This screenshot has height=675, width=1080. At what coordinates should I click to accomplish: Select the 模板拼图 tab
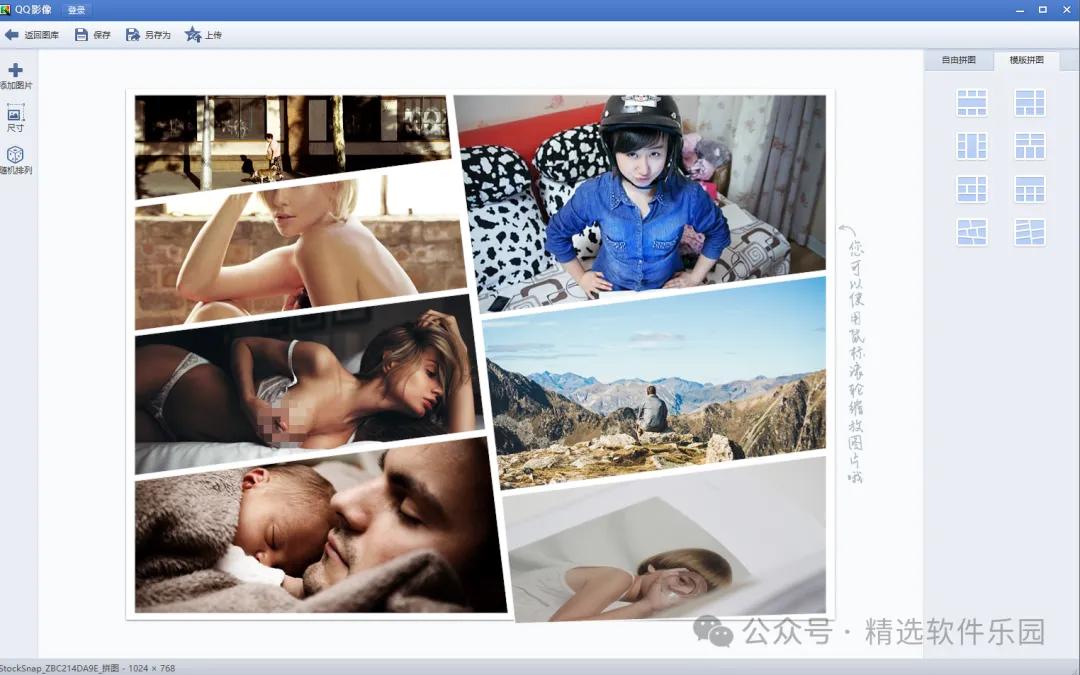1026,60
